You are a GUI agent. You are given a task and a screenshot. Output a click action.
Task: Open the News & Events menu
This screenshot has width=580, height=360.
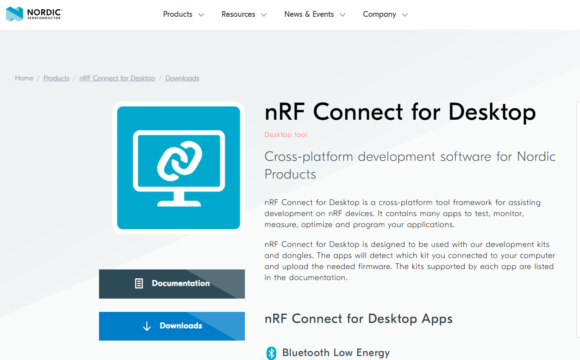(x=309, y=14)
